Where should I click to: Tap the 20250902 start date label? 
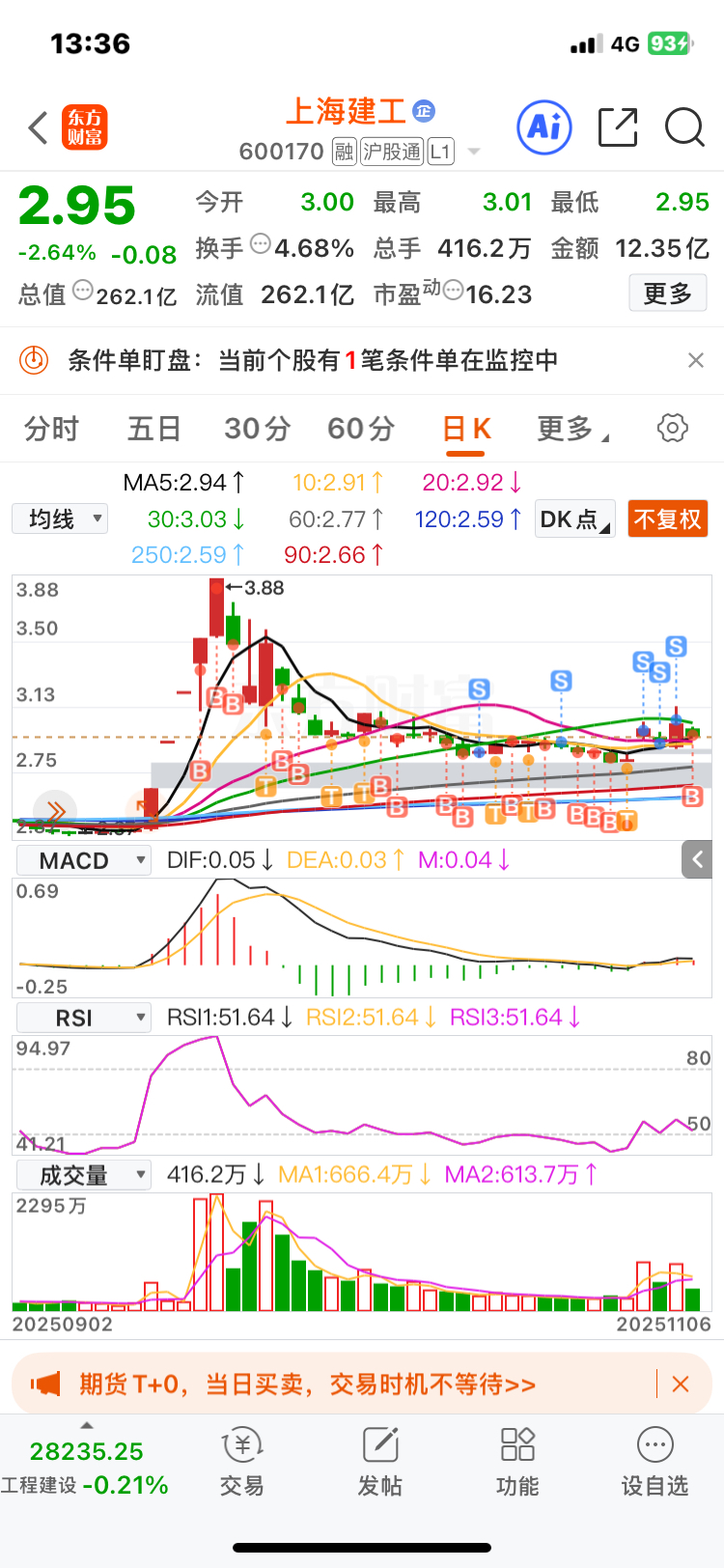tap(63, 1325)
